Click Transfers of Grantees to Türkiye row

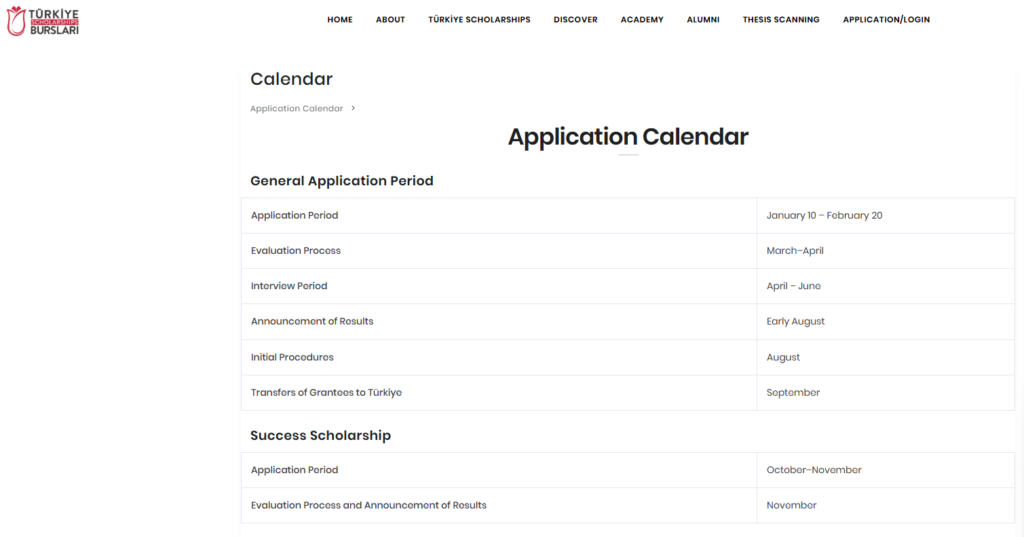coord(326,393)
